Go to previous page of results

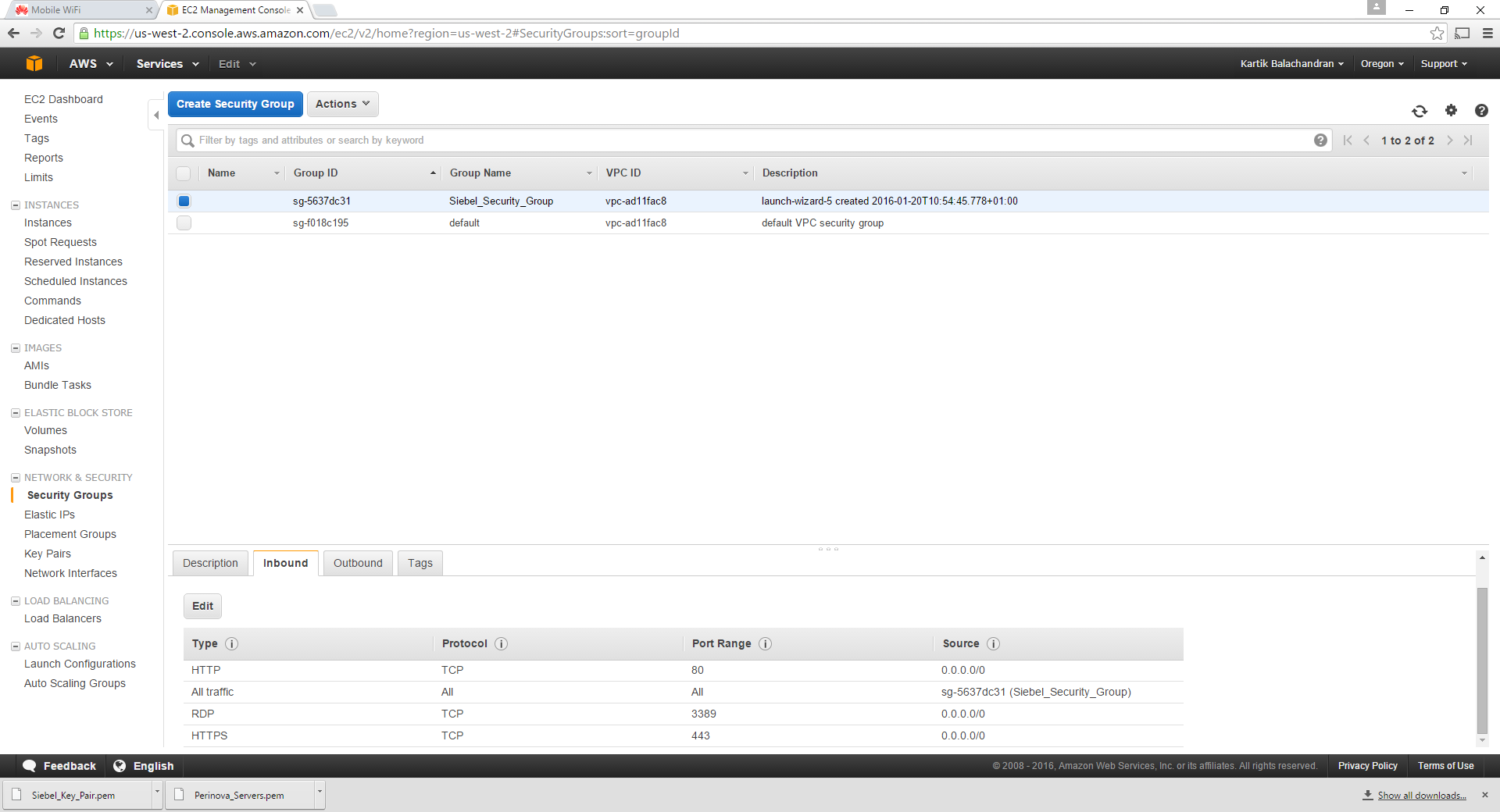[1366, 141]
